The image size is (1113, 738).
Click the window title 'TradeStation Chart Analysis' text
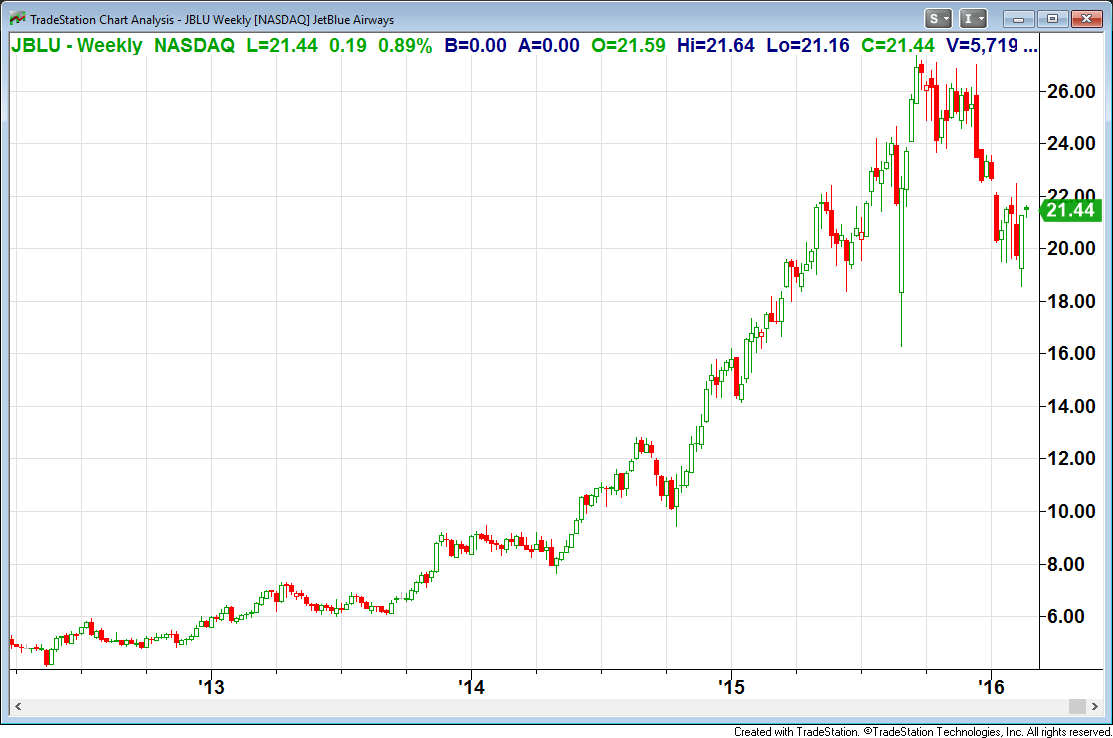point(102,20)
